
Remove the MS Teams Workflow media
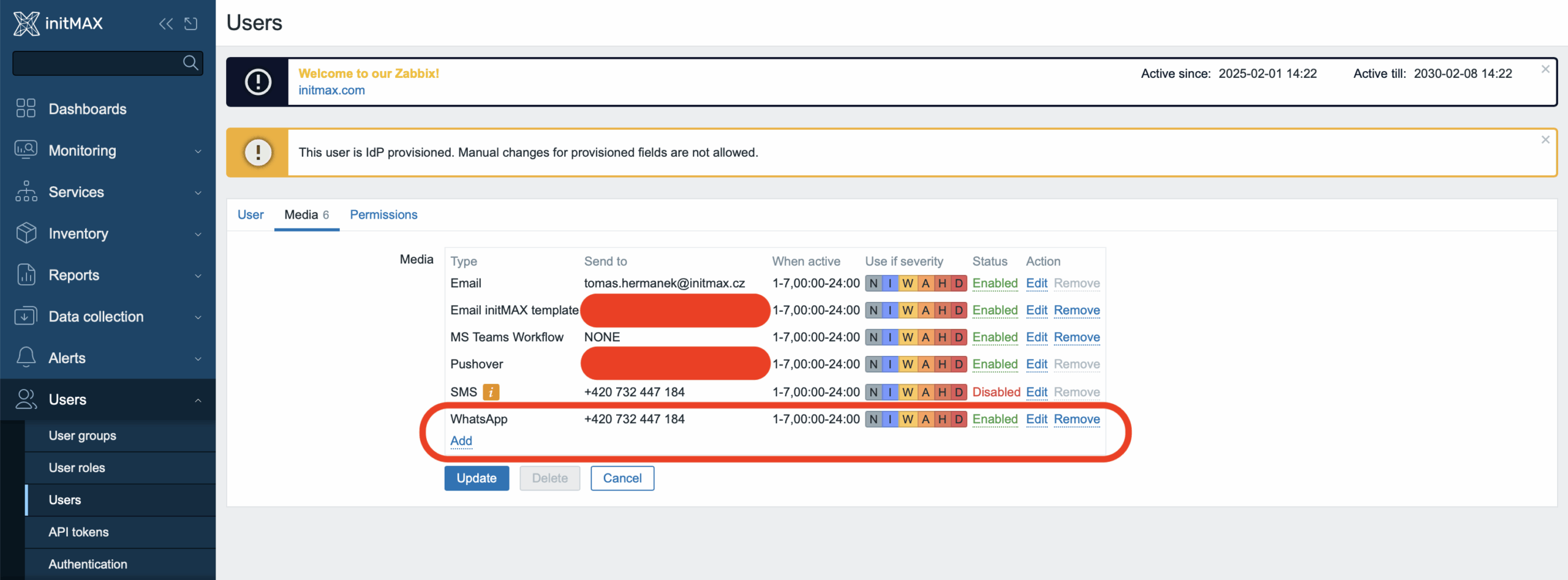pyautogui.click(x=1077, y=337)
